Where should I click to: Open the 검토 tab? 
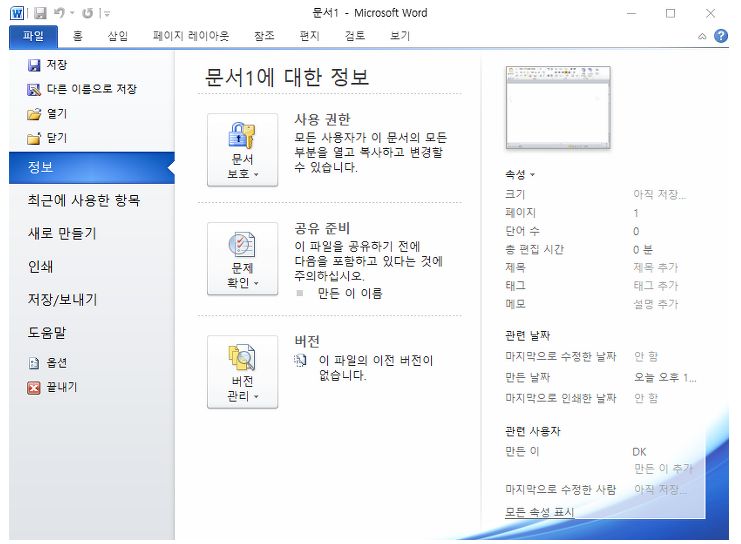point(355,36)
